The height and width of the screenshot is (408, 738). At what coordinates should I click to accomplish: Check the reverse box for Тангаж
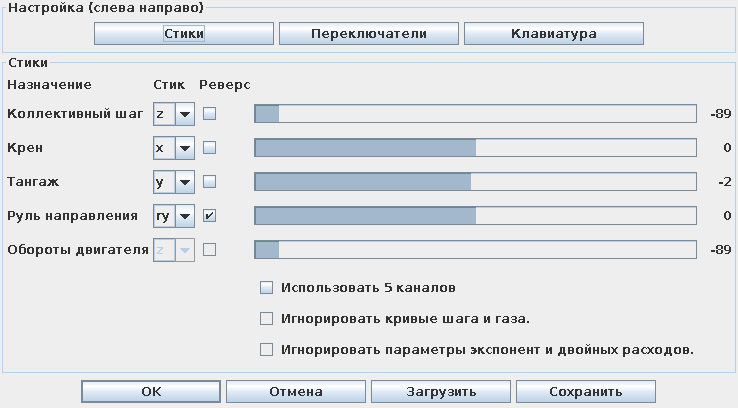[x=209, y=182]
